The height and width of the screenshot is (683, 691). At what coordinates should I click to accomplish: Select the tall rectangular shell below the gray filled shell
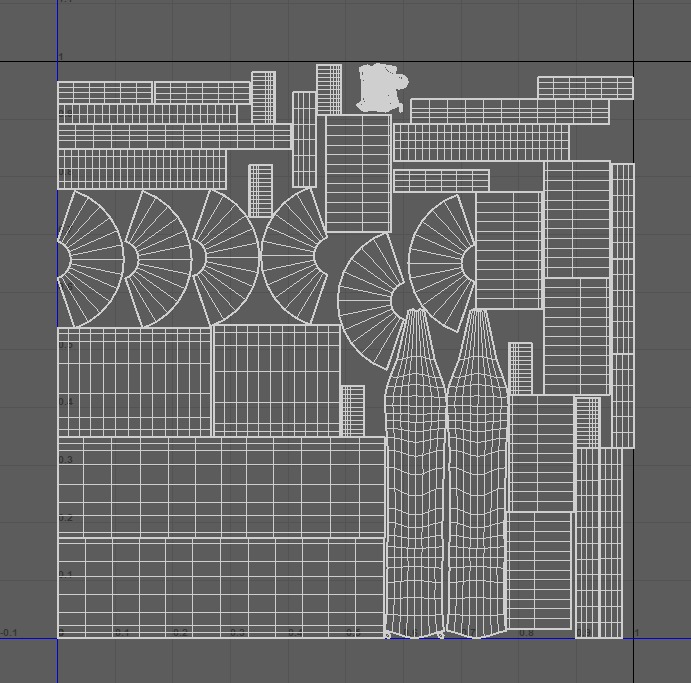[x=358, y=173]
